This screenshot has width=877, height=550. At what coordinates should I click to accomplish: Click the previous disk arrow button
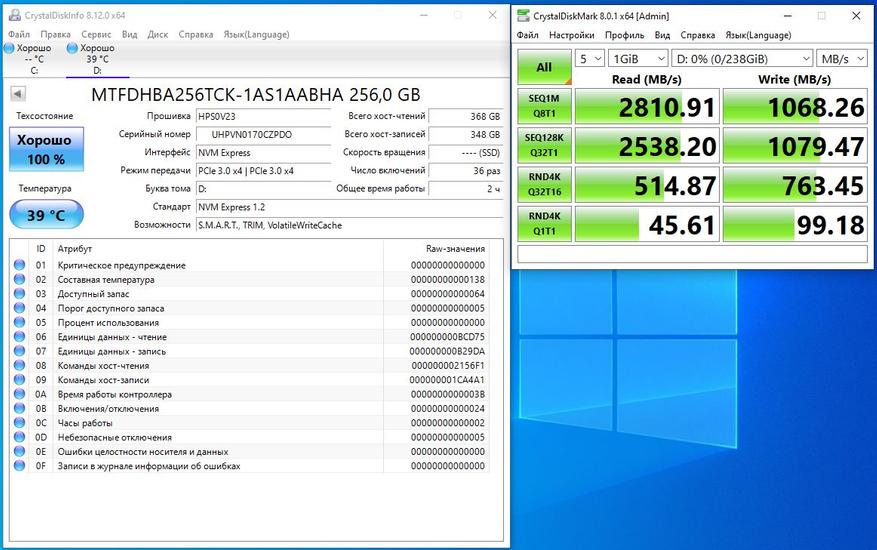coord(18,94)
